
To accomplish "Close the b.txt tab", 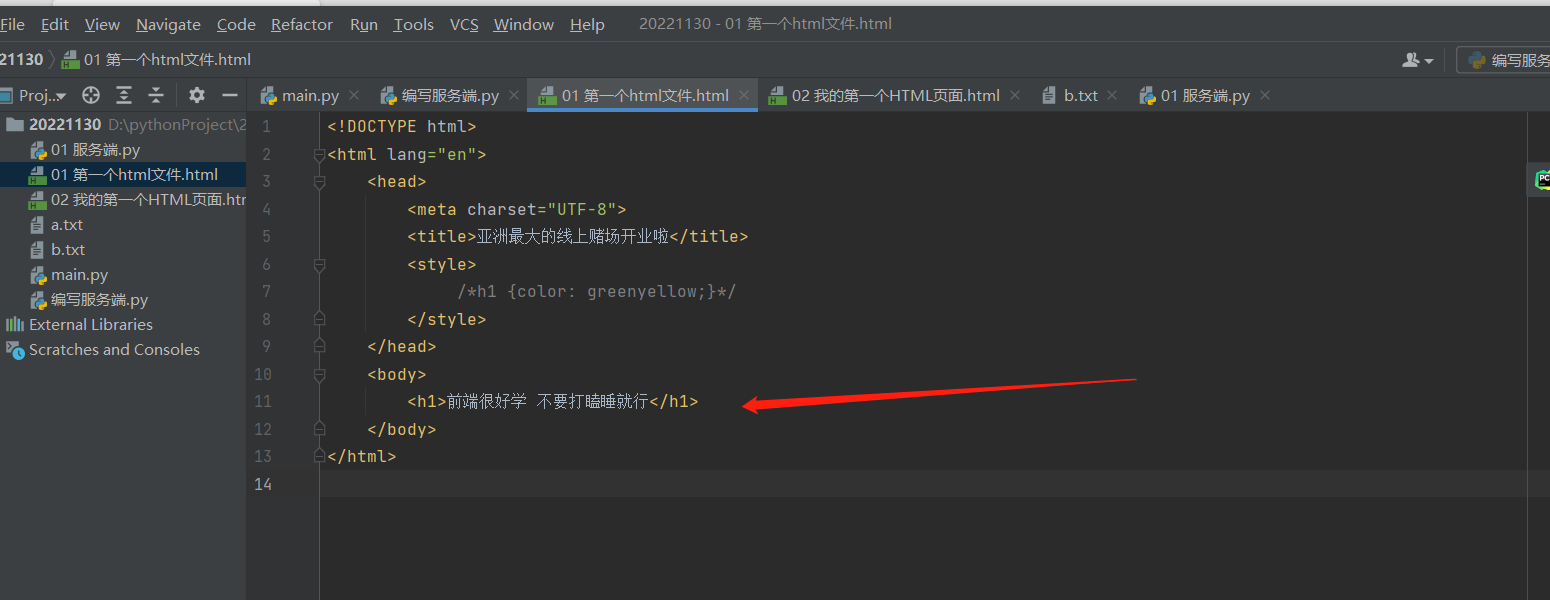I will [x=1114, y=95].
